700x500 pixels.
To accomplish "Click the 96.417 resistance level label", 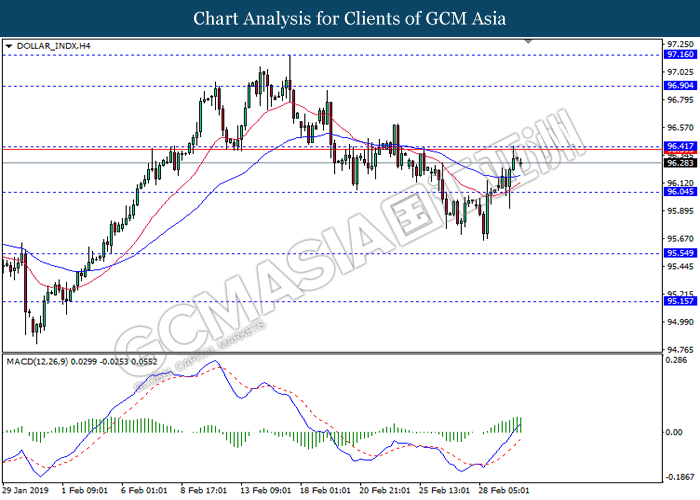I will (x=680, y=146).
